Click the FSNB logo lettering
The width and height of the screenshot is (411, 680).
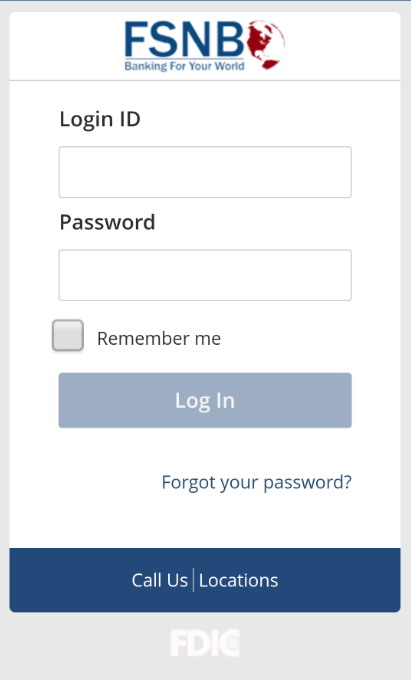click(185, 40)
